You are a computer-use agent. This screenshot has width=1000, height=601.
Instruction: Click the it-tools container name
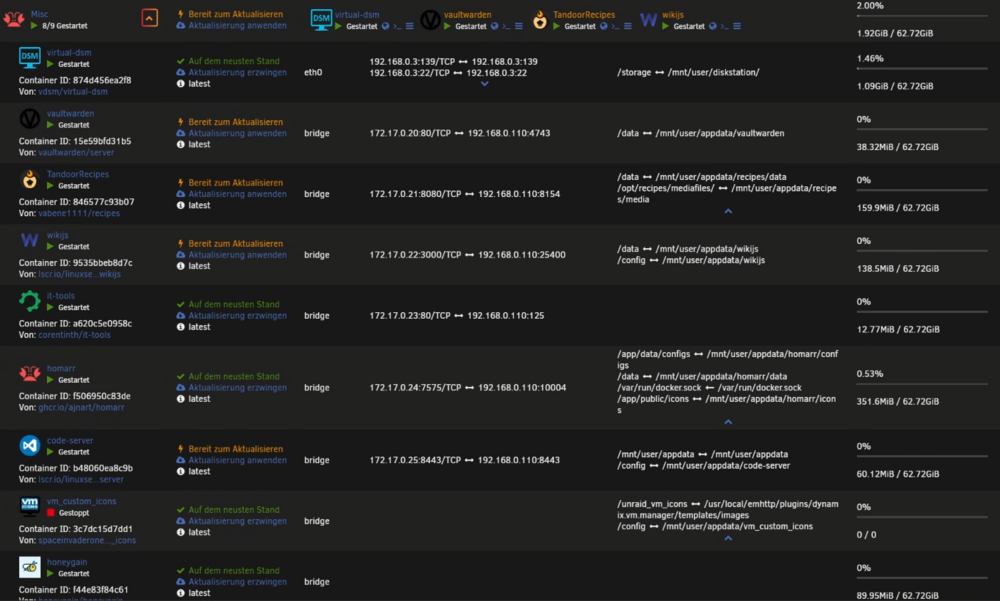(61, 295)
